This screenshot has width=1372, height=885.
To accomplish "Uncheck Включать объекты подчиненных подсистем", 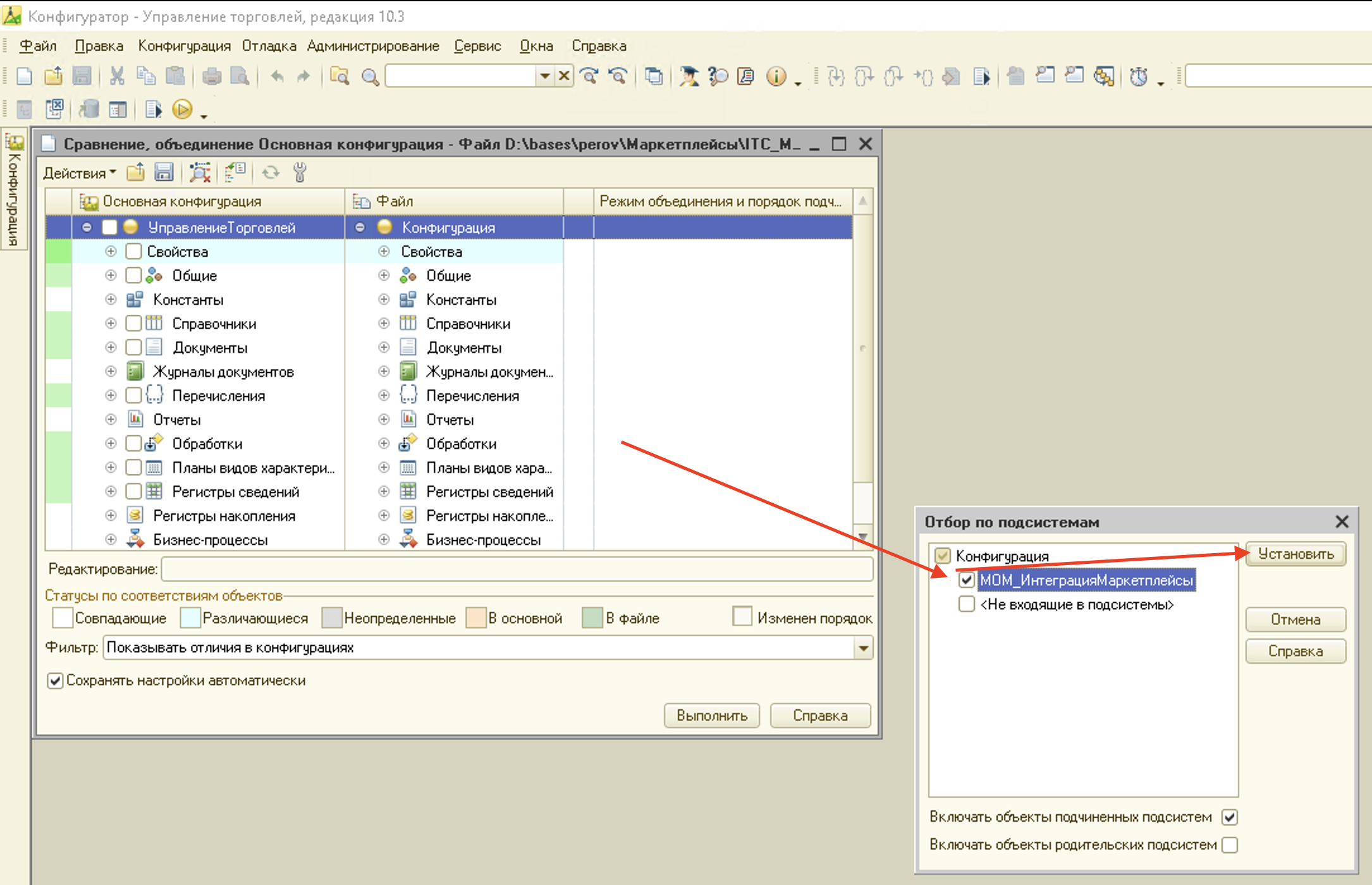I will click(1230, 817).
